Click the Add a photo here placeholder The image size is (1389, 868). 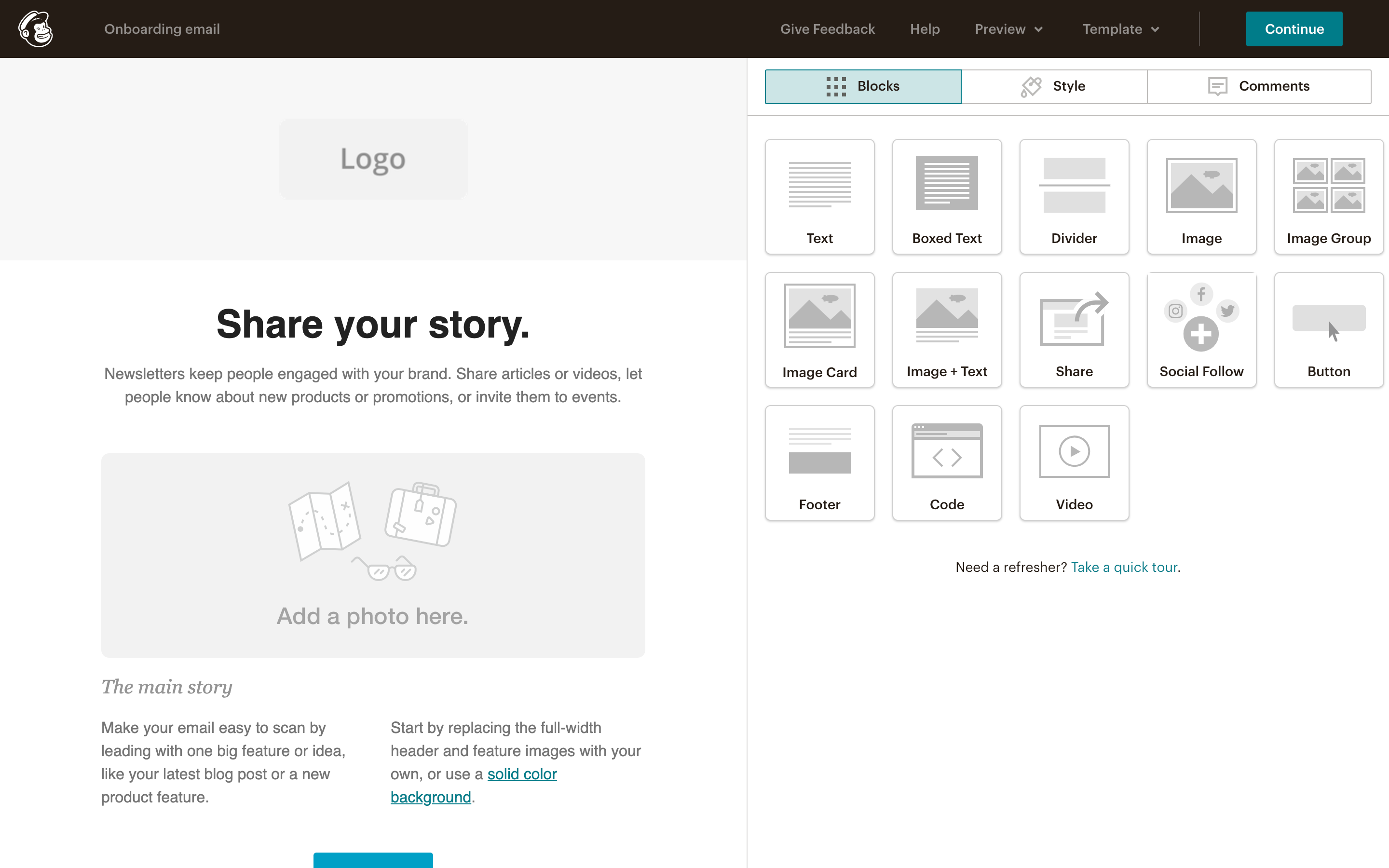coord(373,555)
